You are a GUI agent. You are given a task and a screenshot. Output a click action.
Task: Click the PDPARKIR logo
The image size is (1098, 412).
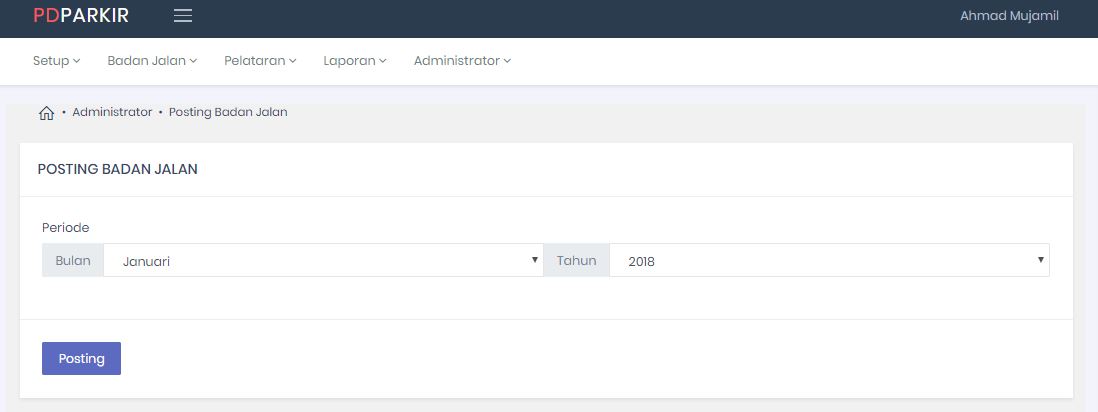tap(81, 16)
